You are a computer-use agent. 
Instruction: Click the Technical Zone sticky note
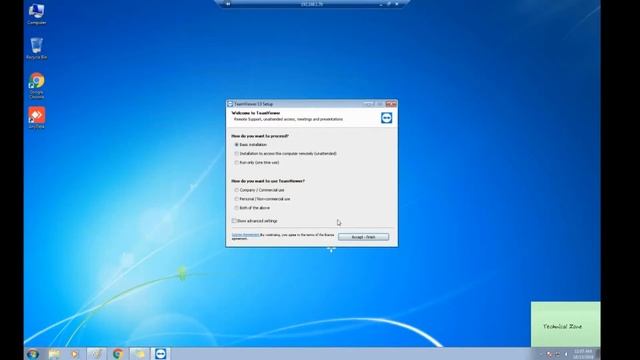(565, 324)
